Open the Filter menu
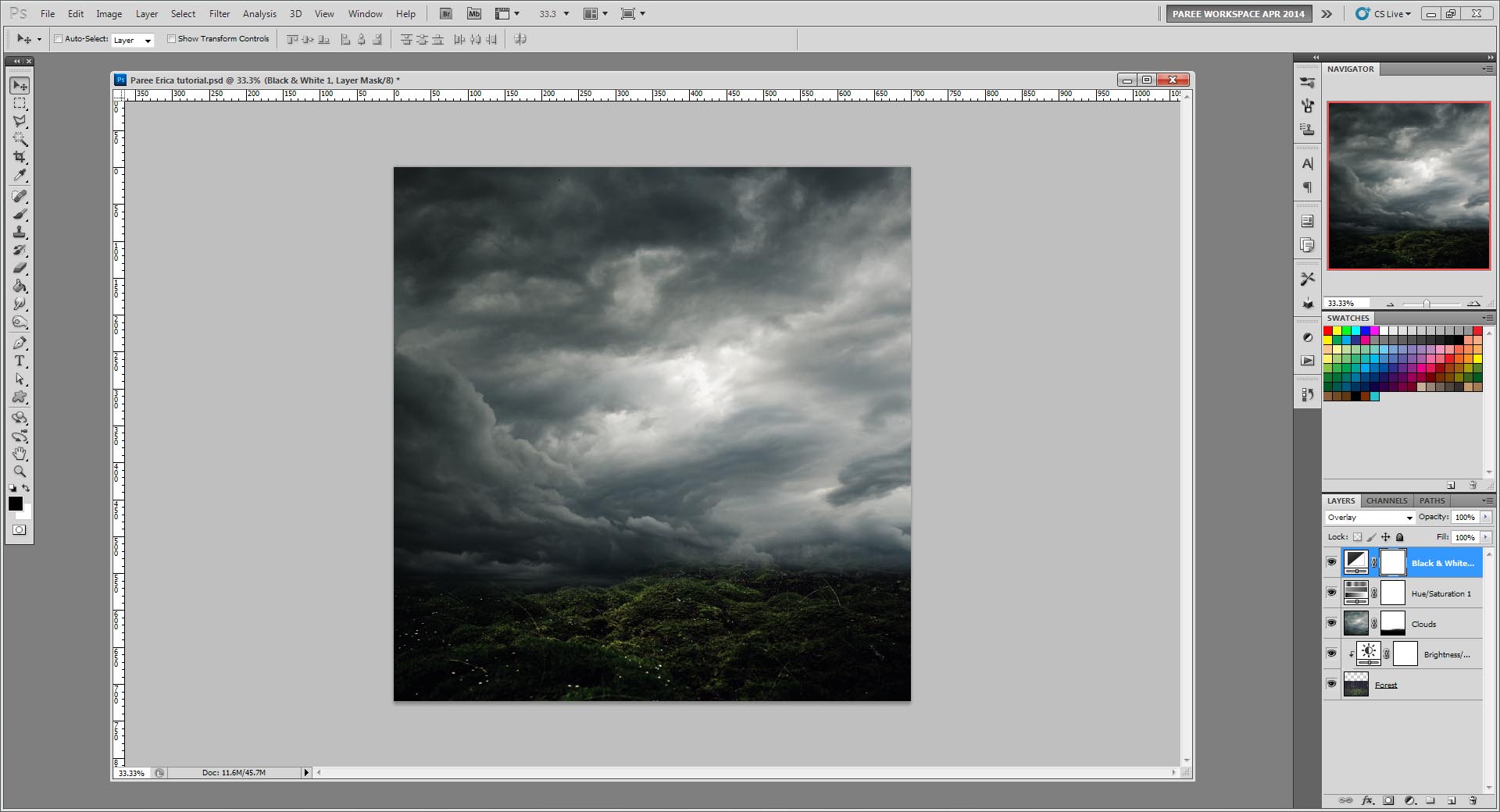Screen dimensions: 1500x812 coord(219,14)
